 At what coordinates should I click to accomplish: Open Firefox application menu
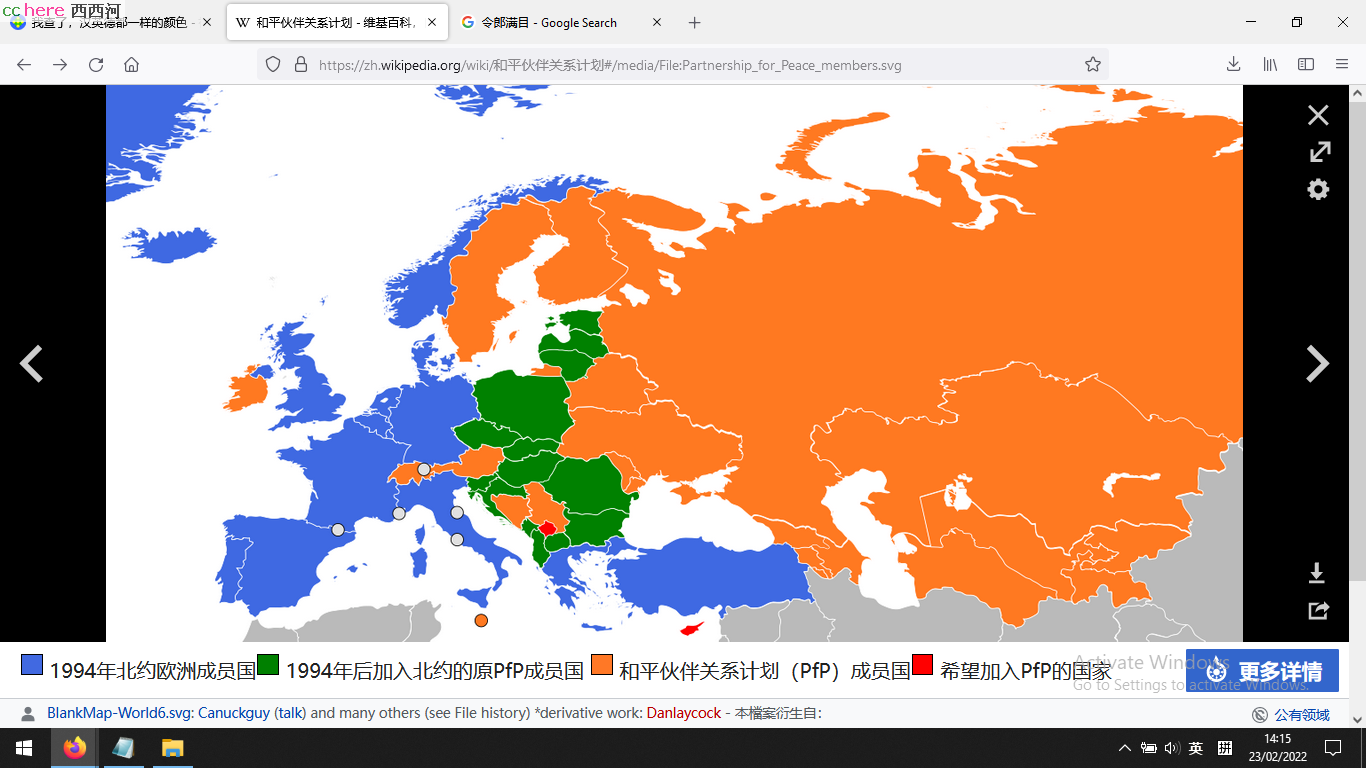pos(1342,64)
